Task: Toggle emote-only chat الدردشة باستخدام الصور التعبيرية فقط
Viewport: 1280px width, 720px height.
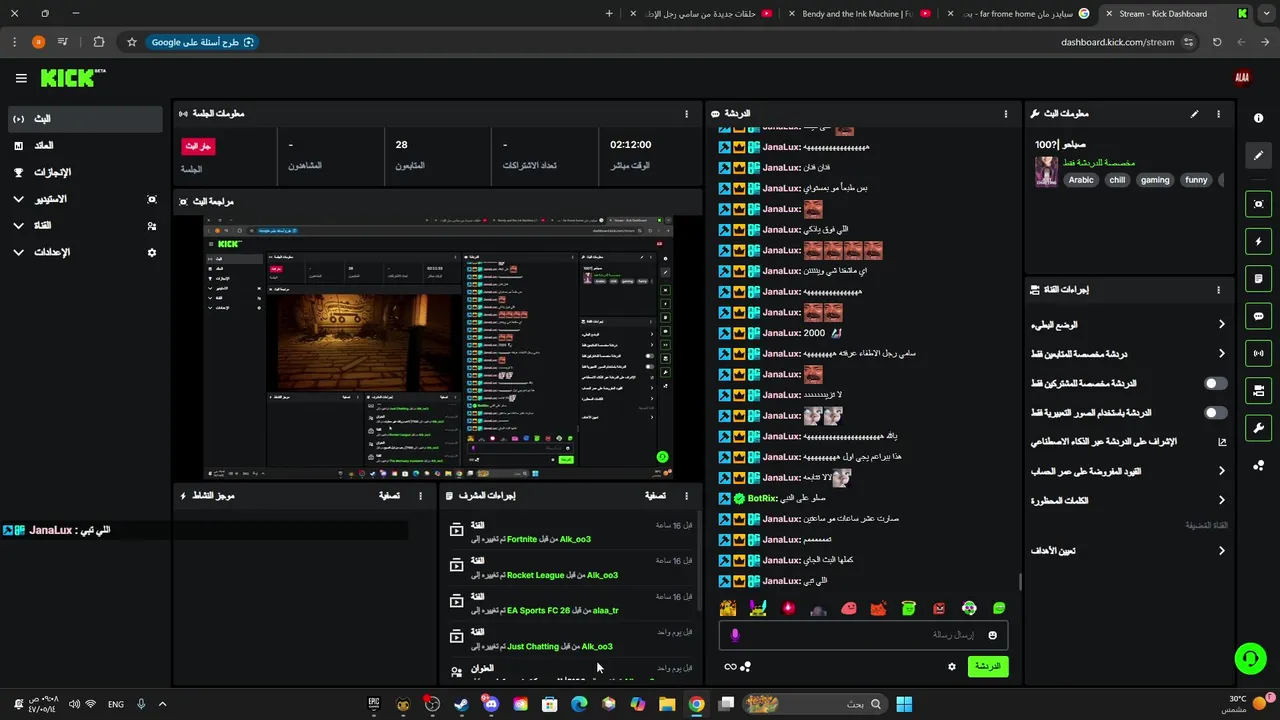Action: [1215, 412]
